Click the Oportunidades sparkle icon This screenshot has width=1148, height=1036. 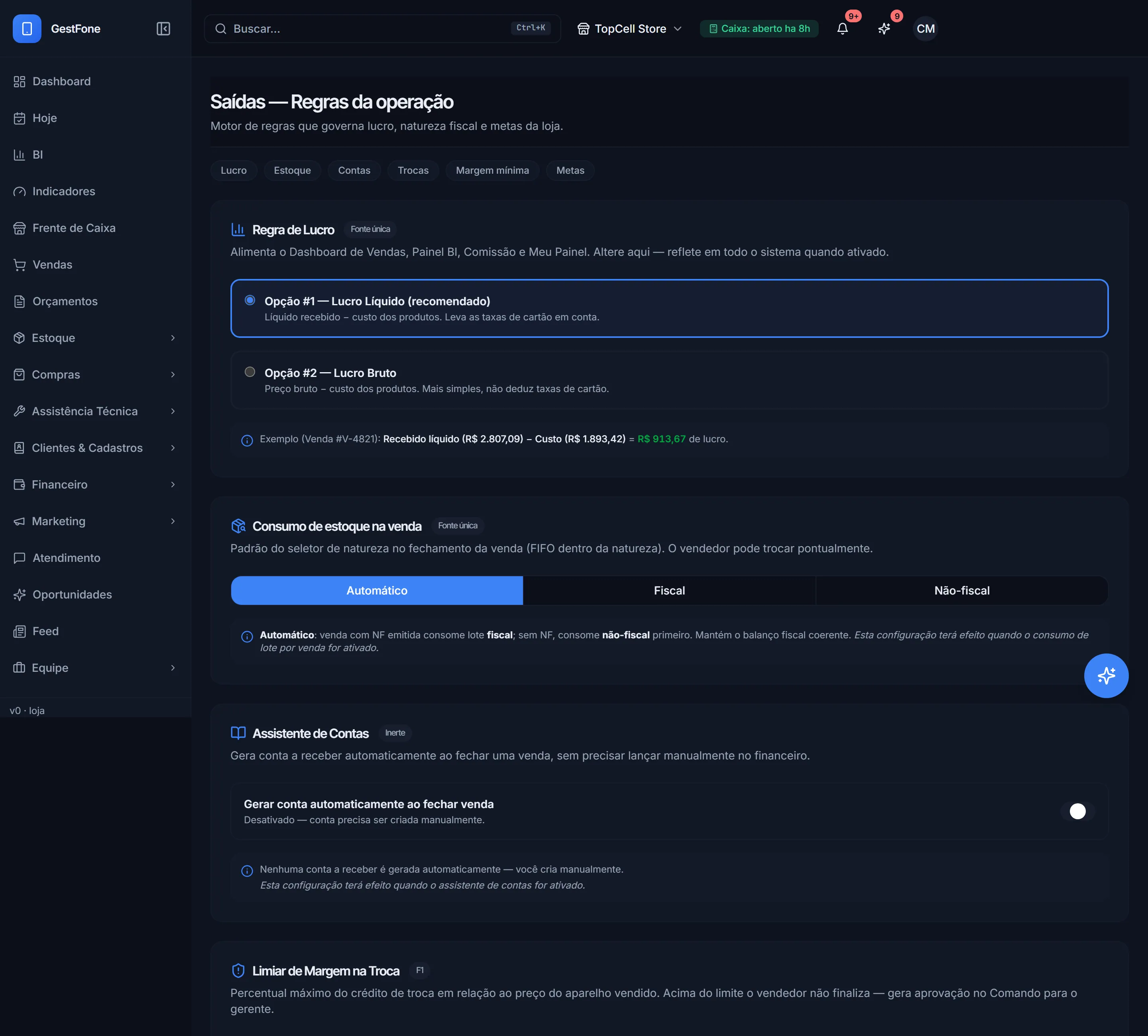(x=20, y=595)
